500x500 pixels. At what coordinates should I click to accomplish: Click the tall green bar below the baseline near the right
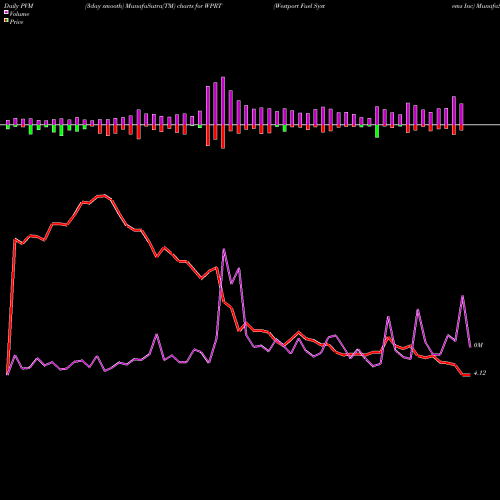tap(377, 131)
